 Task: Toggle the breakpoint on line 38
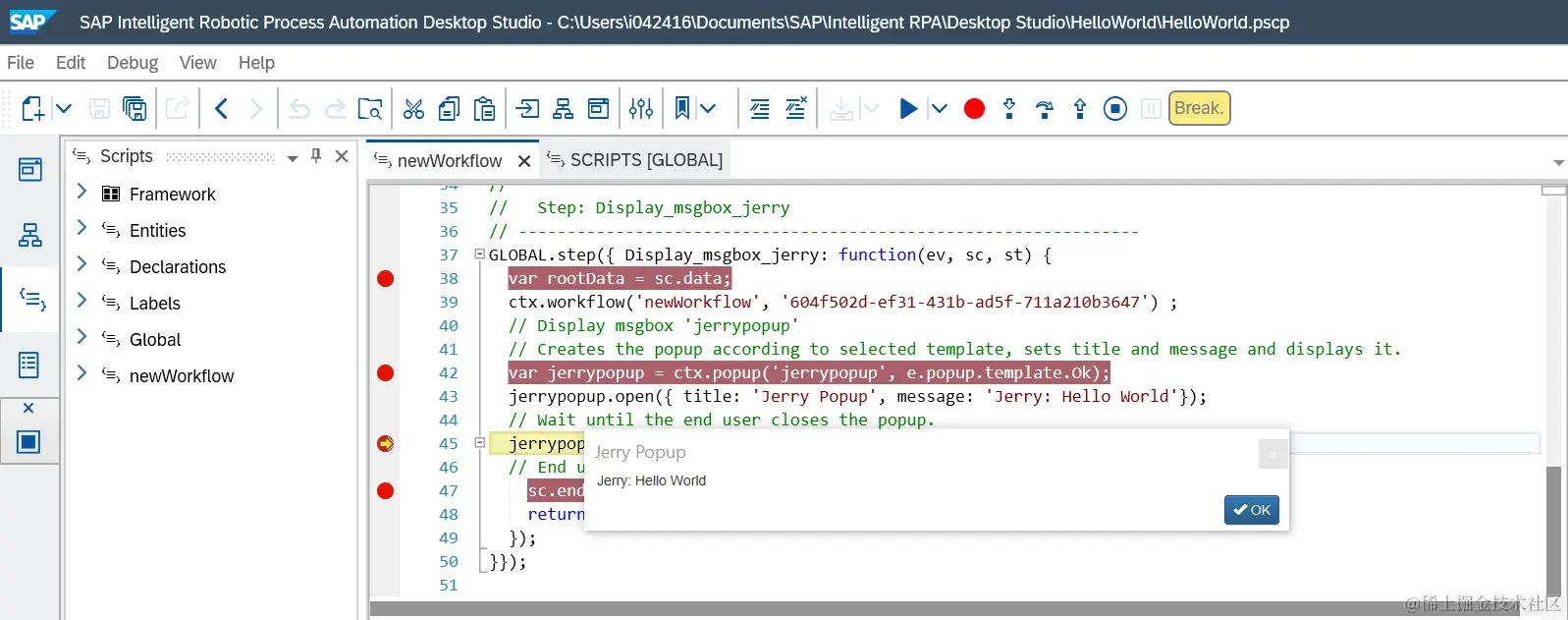pos(385,279)
